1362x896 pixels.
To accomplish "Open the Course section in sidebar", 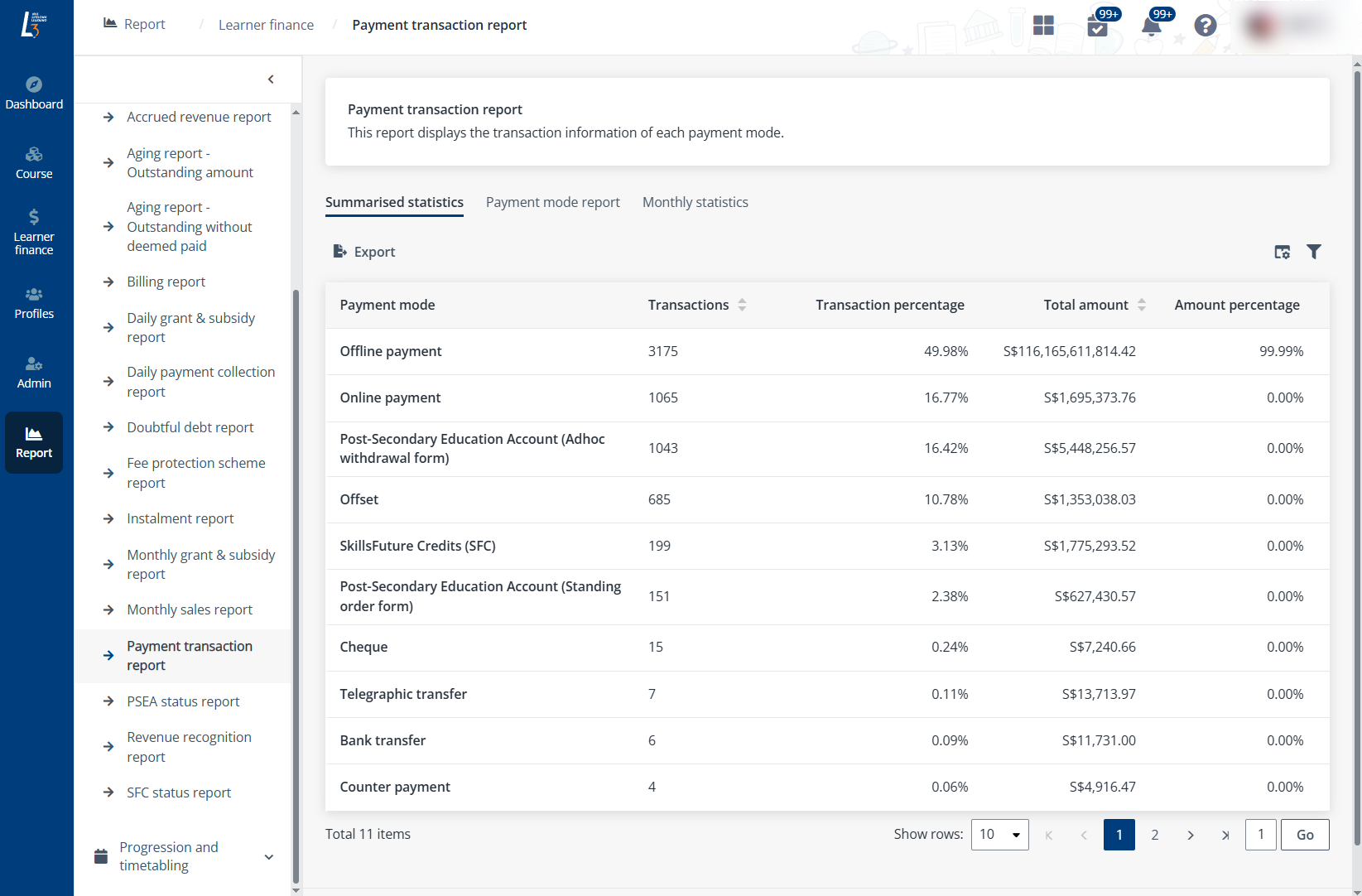I will 34,162.
